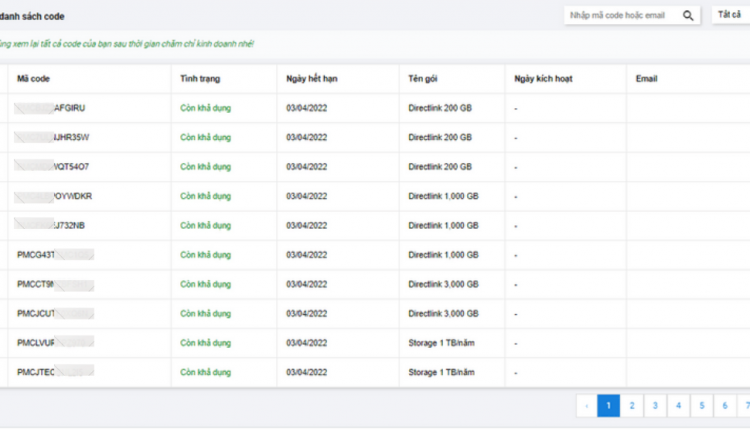Focus the code or email search field
Viewport: 750px width, 430px height.
[x=622, y=15]
